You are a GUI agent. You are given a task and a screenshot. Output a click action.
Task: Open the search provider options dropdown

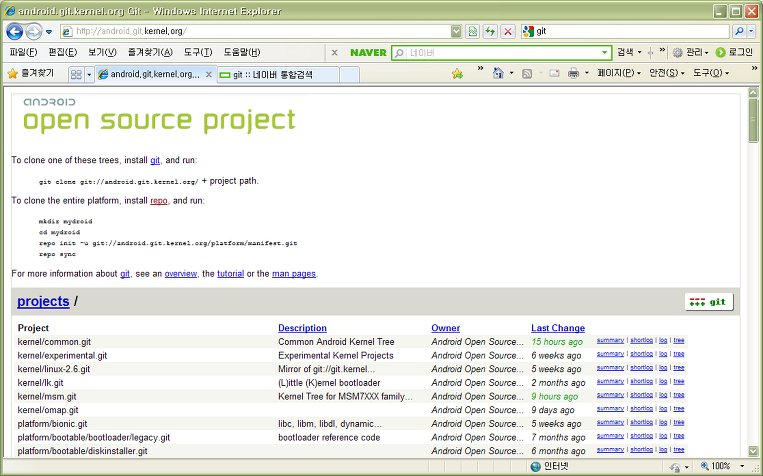point(751,32)
